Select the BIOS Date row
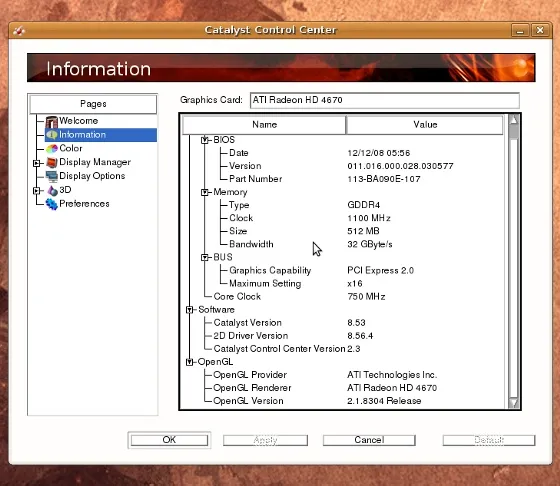Viewport: 560px width, 486px height. (343, 153)
